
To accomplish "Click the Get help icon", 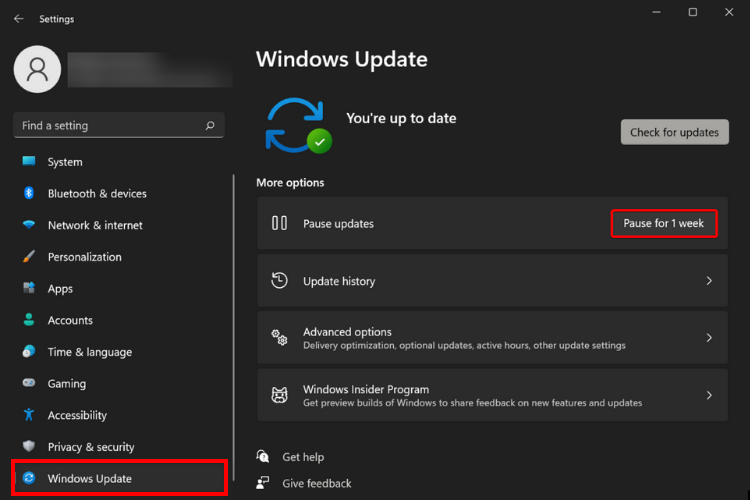I will pos(263,456).
